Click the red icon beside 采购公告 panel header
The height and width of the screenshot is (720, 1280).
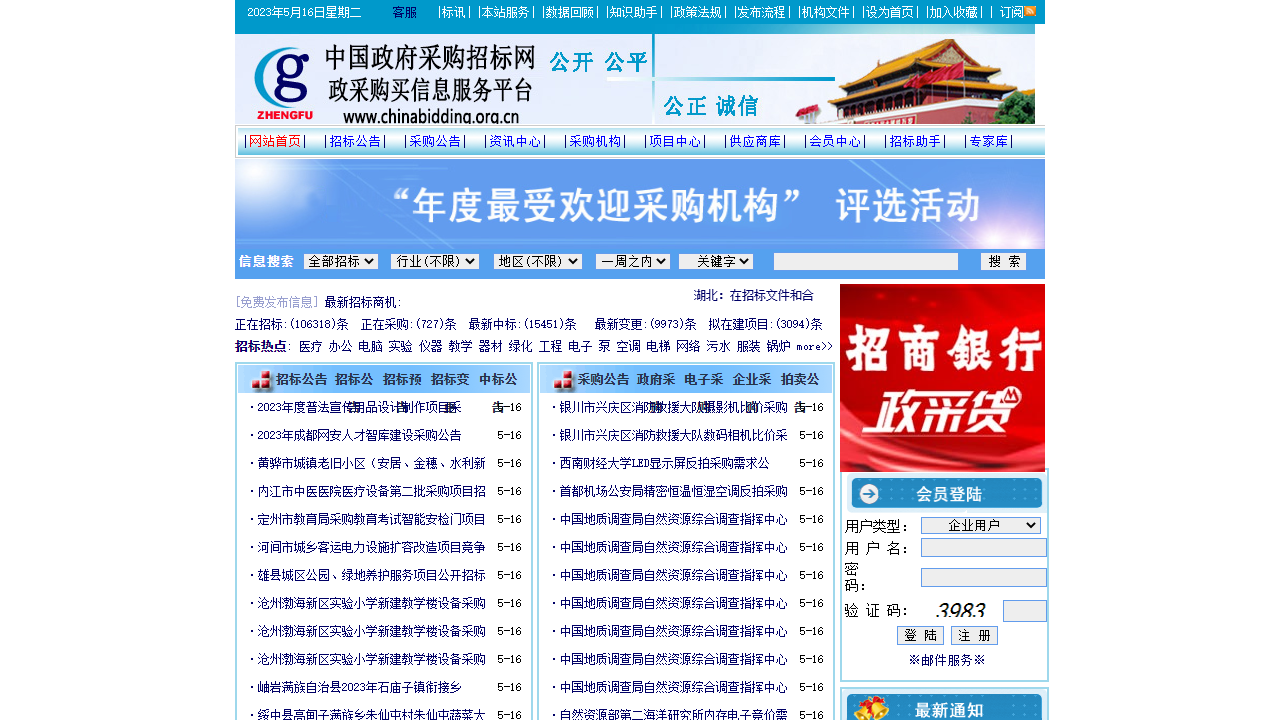[x=563, y=381]
